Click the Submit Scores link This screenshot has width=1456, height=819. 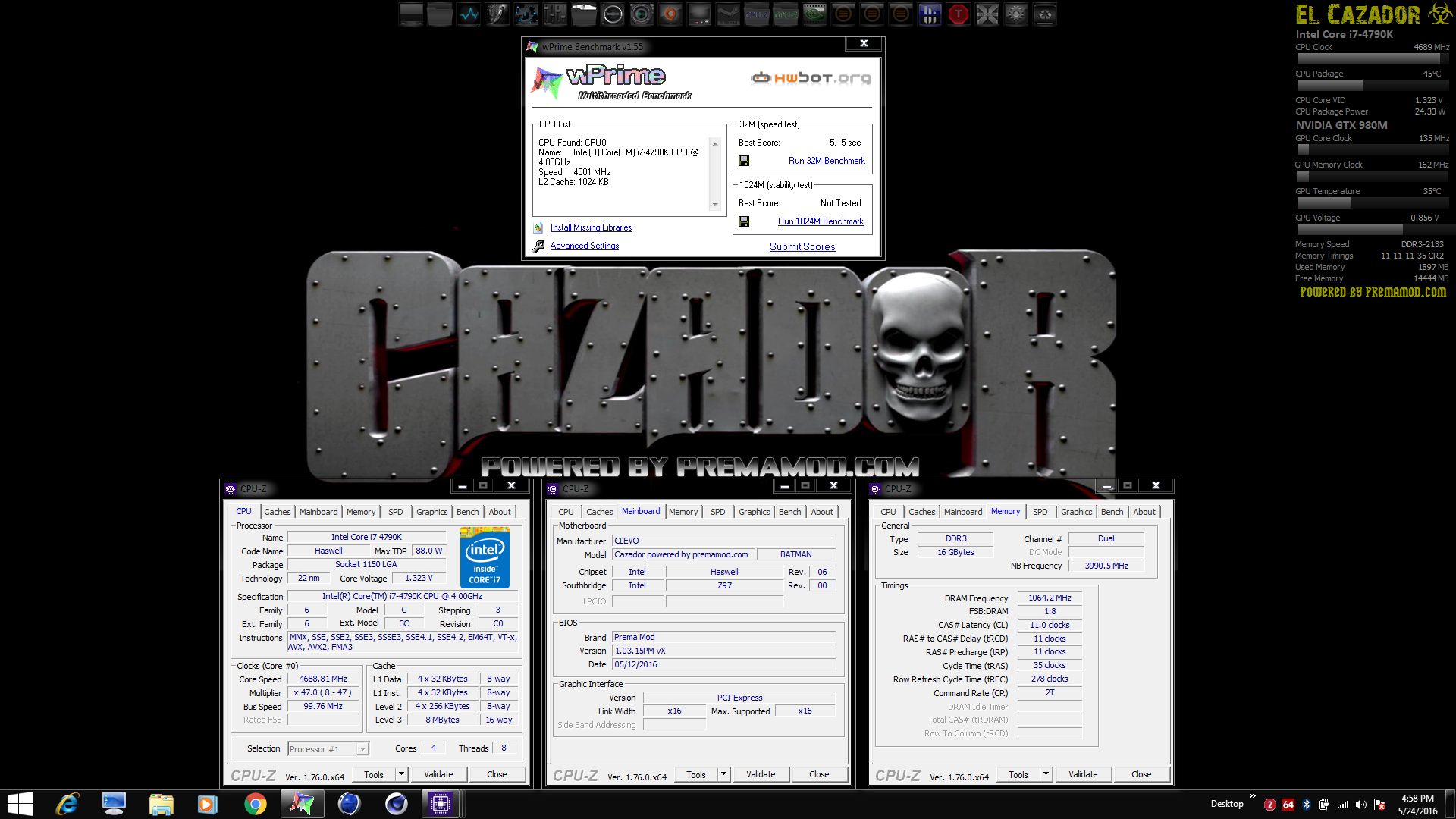[x=802, y=246]
